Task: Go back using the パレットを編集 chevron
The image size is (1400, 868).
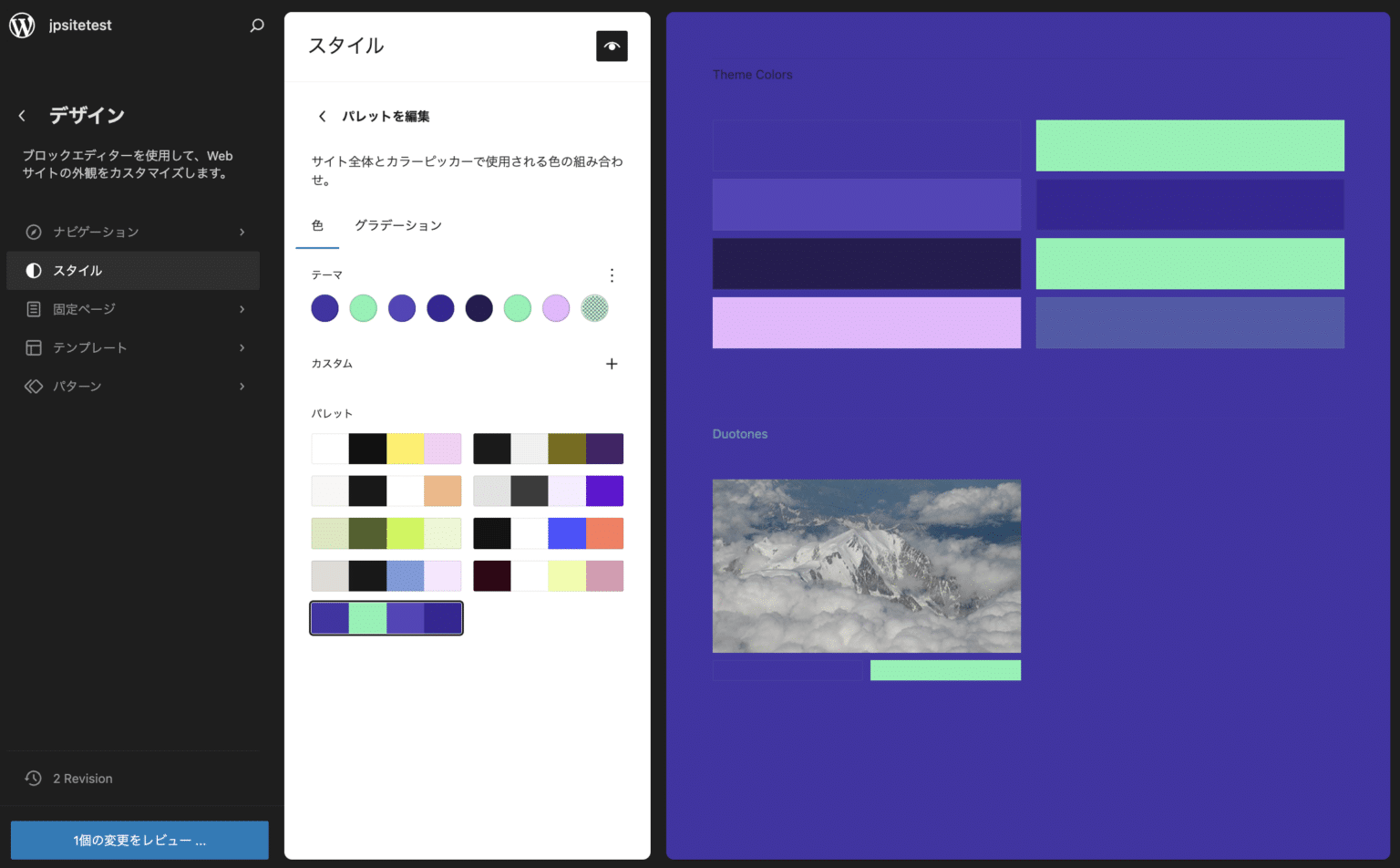Action: click(322, 116)
